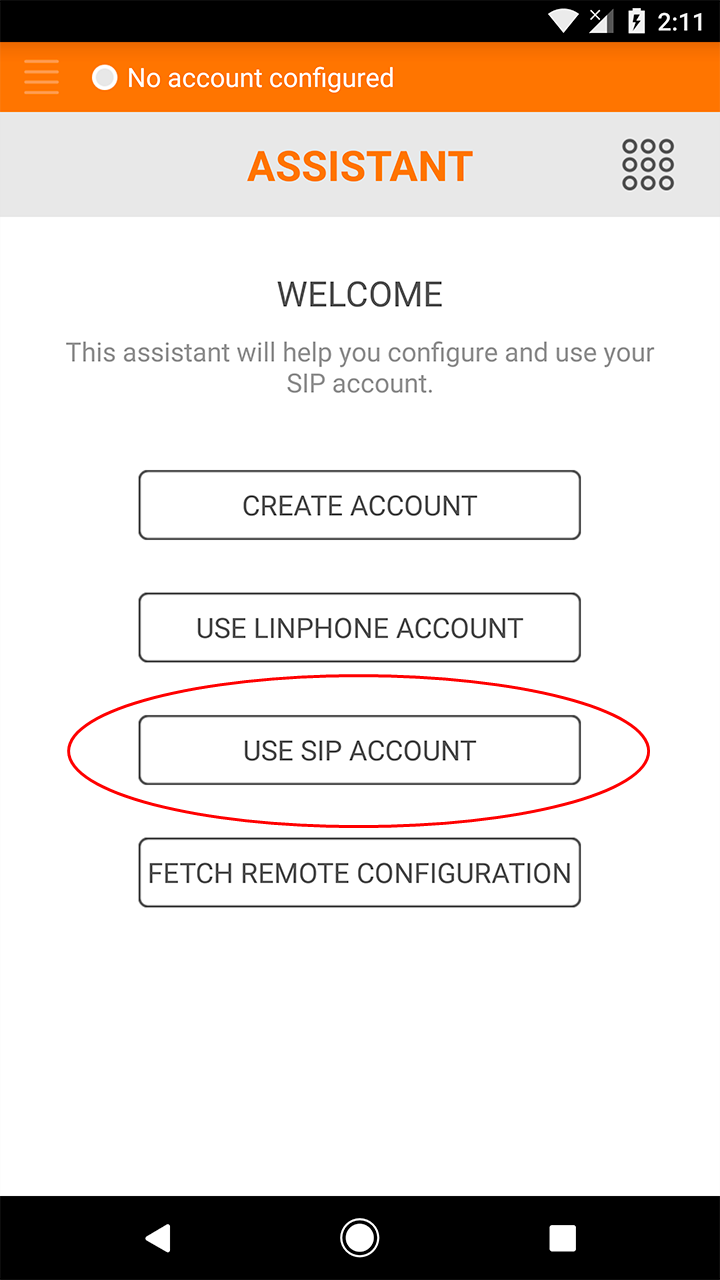Open Fetch Remote Configuration

(360, 873)
